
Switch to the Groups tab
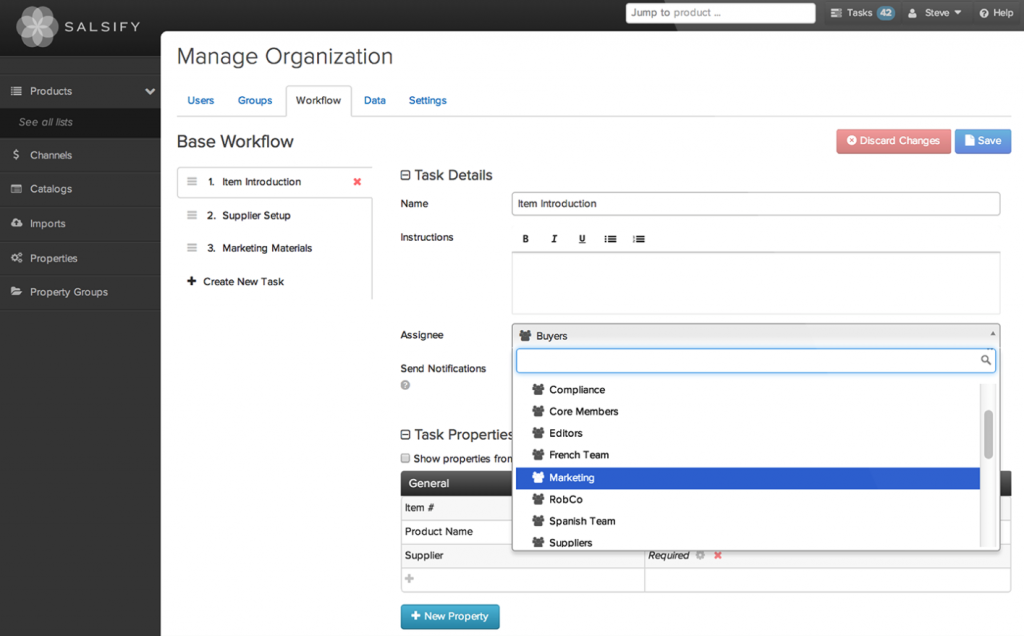(255, 101)
